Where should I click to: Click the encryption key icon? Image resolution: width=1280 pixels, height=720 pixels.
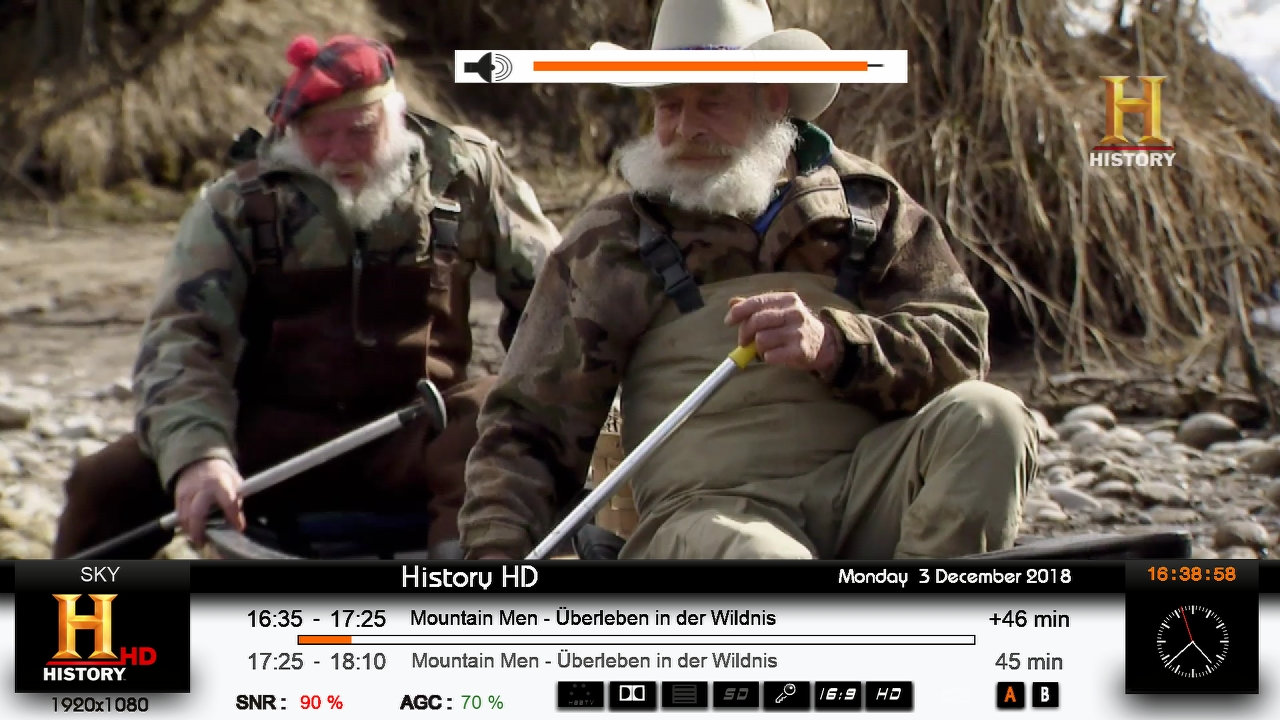click(786, 695)
